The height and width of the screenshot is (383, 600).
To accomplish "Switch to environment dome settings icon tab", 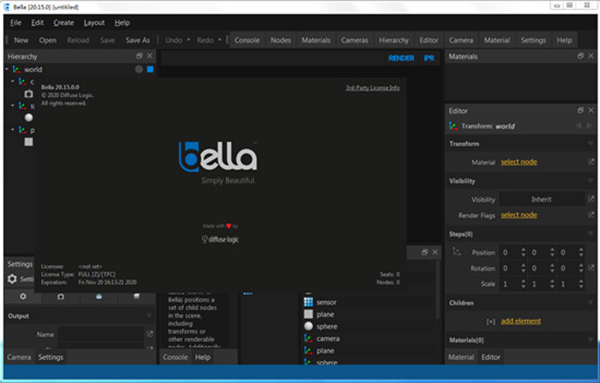I will [x=99, y=297].
